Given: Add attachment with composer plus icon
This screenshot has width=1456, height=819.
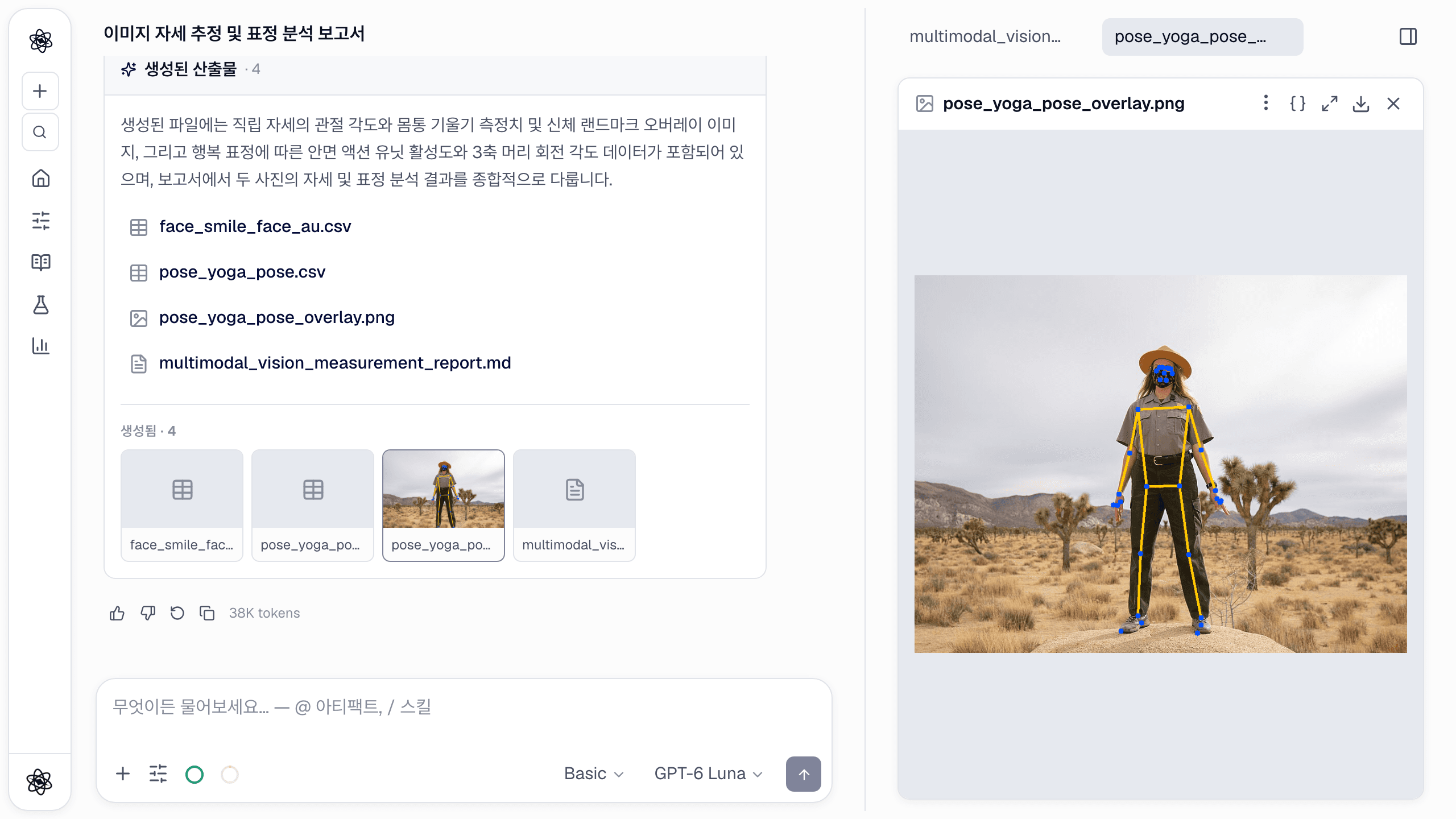Looking at the screenshot, I should point(123,774).
